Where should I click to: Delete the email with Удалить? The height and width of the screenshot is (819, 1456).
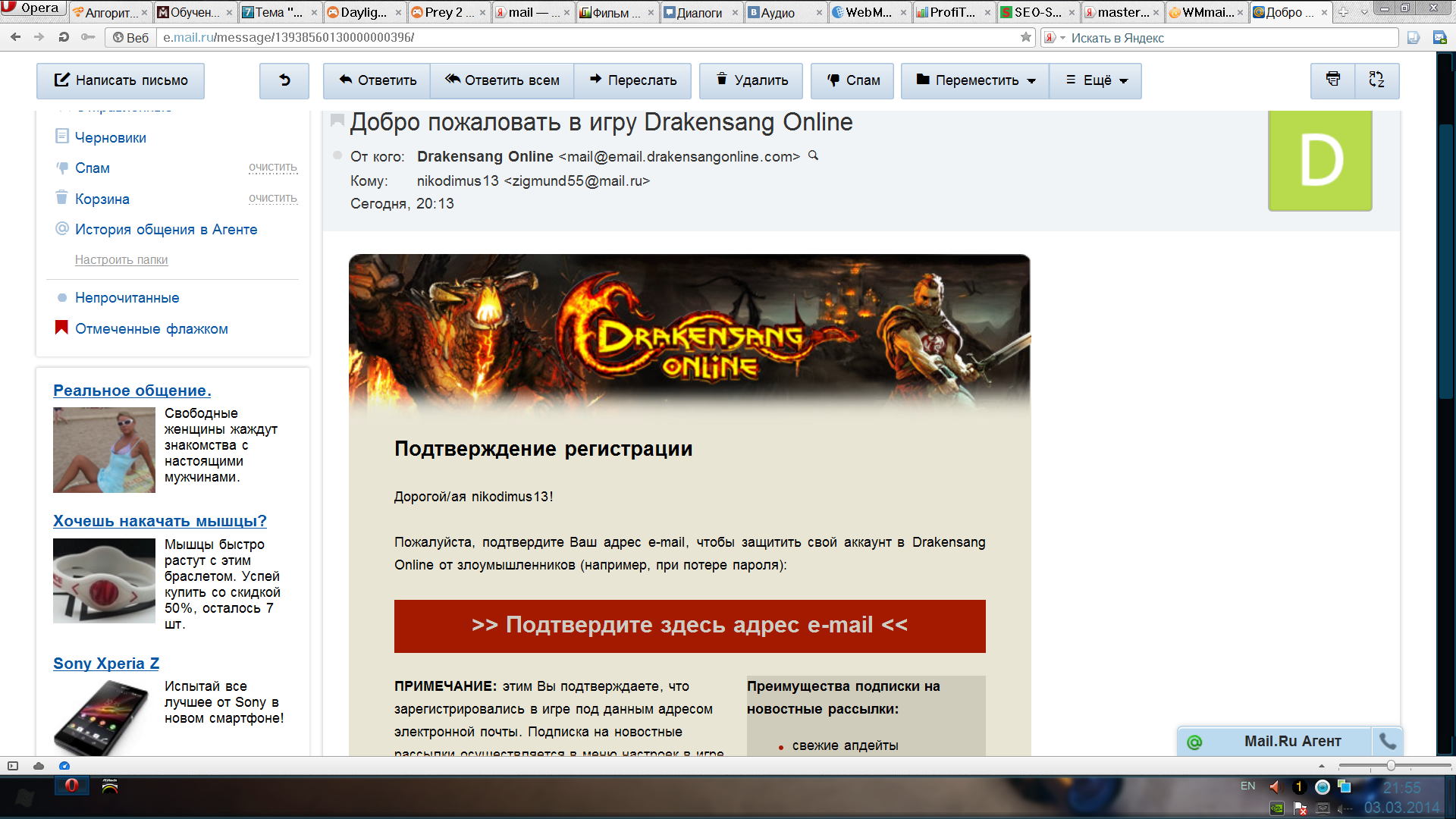point(751,80)
